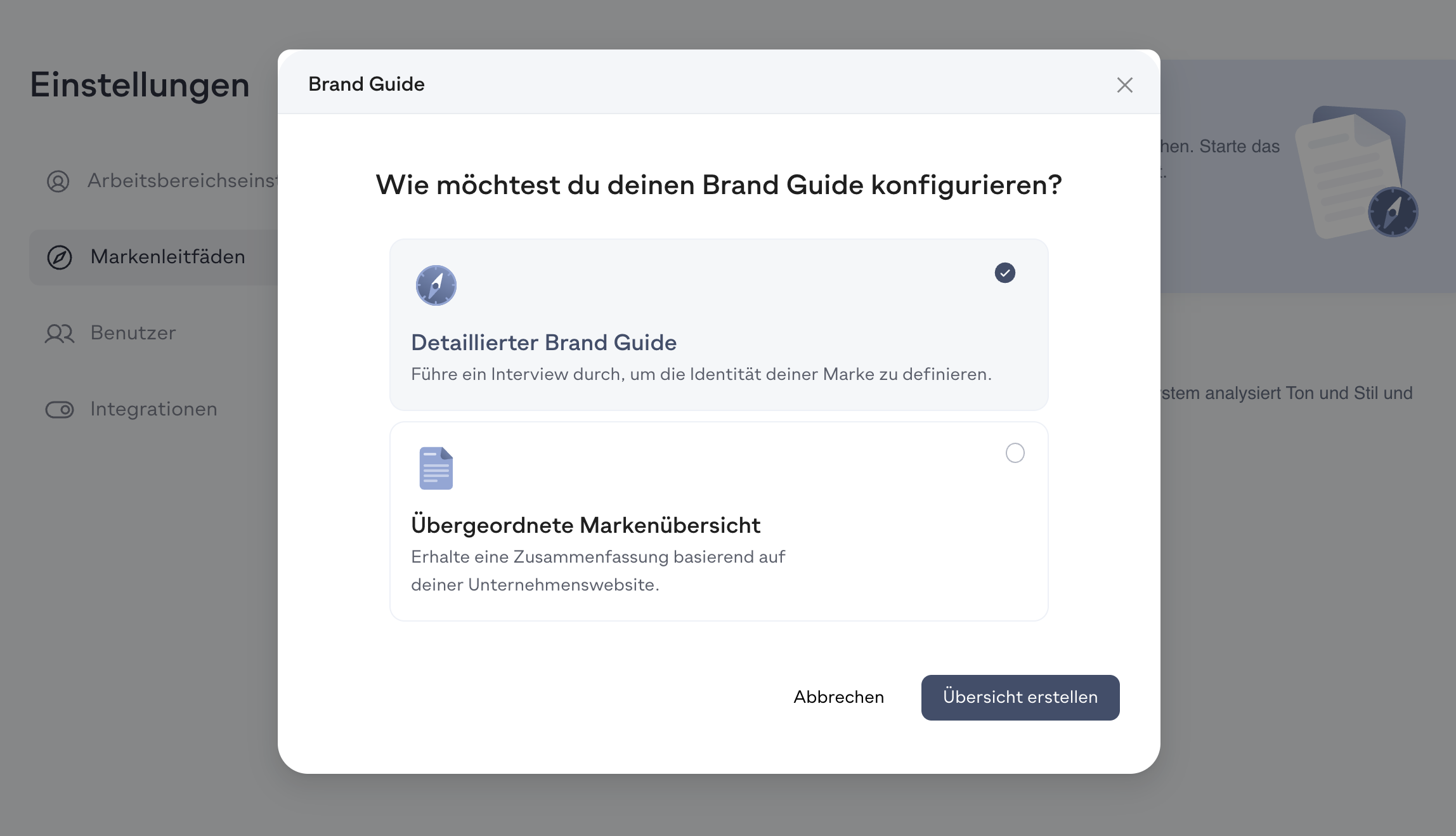Click description 'Erhalte eine Zusammenfassung basierend auf'
Image resolution: width=1456 pixels, height=836 pixels.
pos(598,557)
